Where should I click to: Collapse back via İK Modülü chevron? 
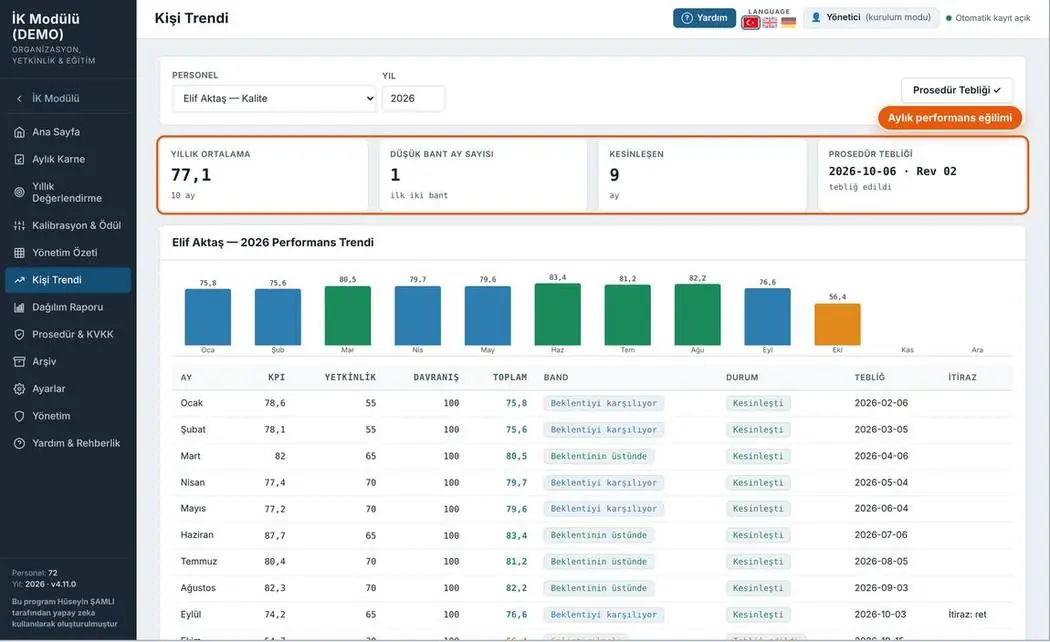[19, 98]
